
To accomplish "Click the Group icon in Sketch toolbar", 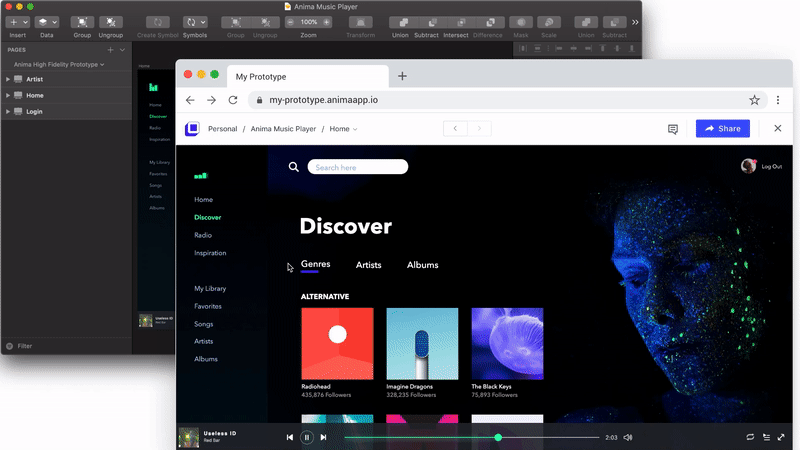I will [82, 22].
